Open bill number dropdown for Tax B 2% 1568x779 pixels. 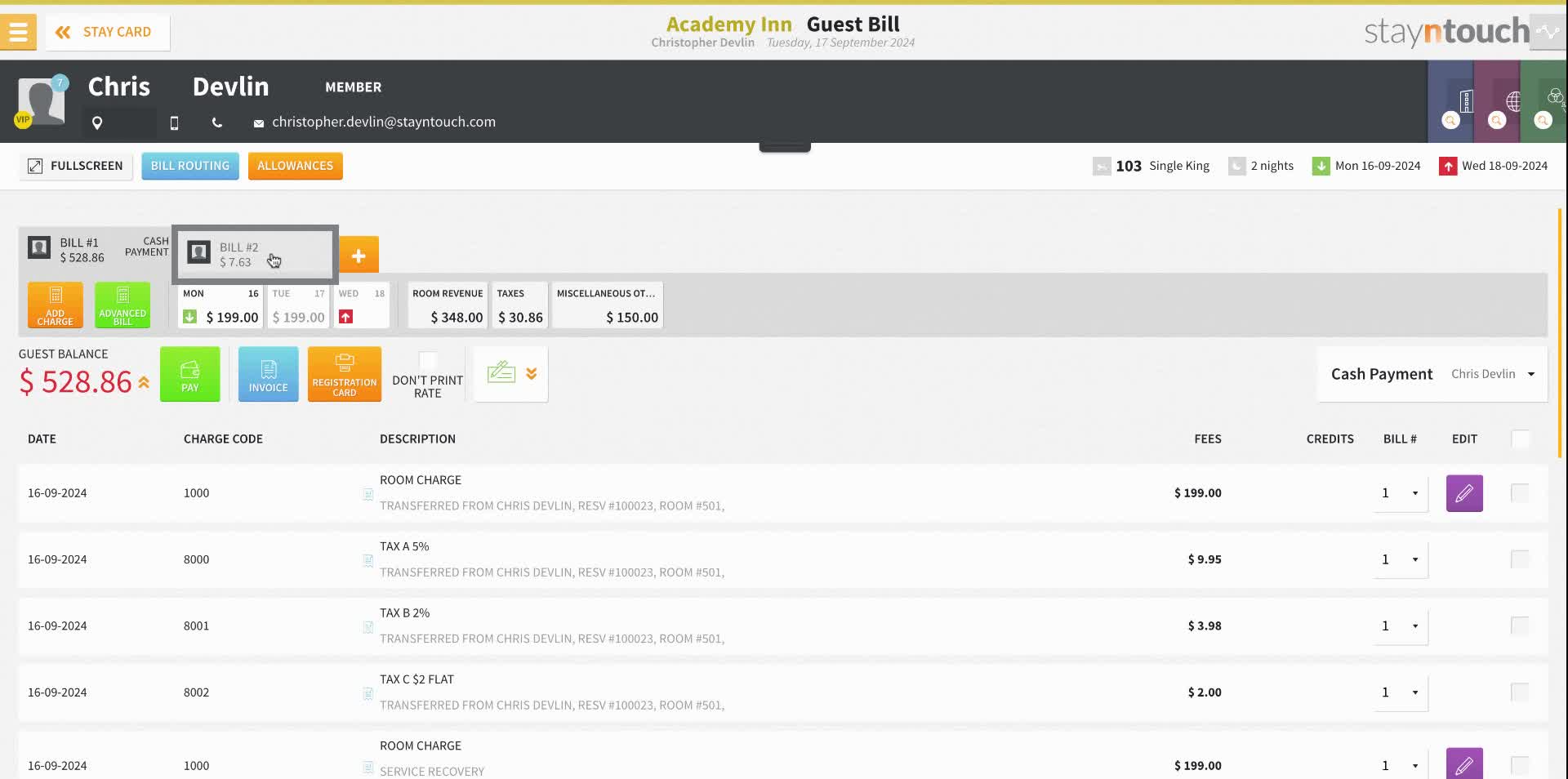click(1401, 626)
